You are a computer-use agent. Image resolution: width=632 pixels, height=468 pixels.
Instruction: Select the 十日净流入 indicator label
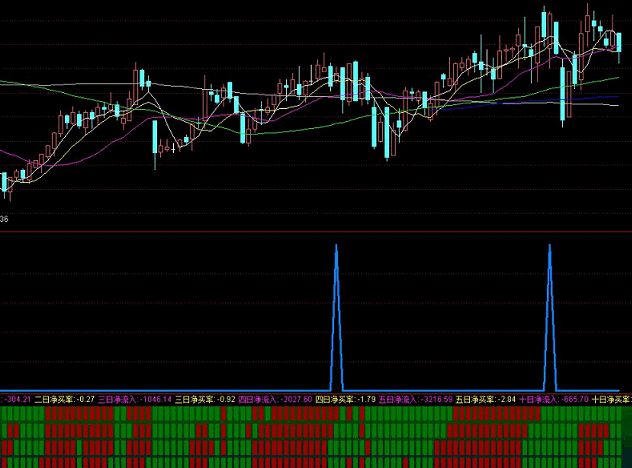click(537, 398)
